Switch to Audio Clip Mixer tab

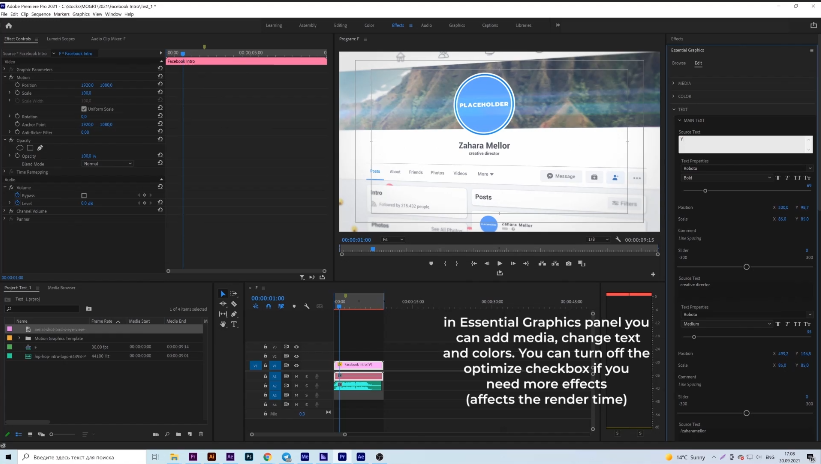click(x=108, y=39)
